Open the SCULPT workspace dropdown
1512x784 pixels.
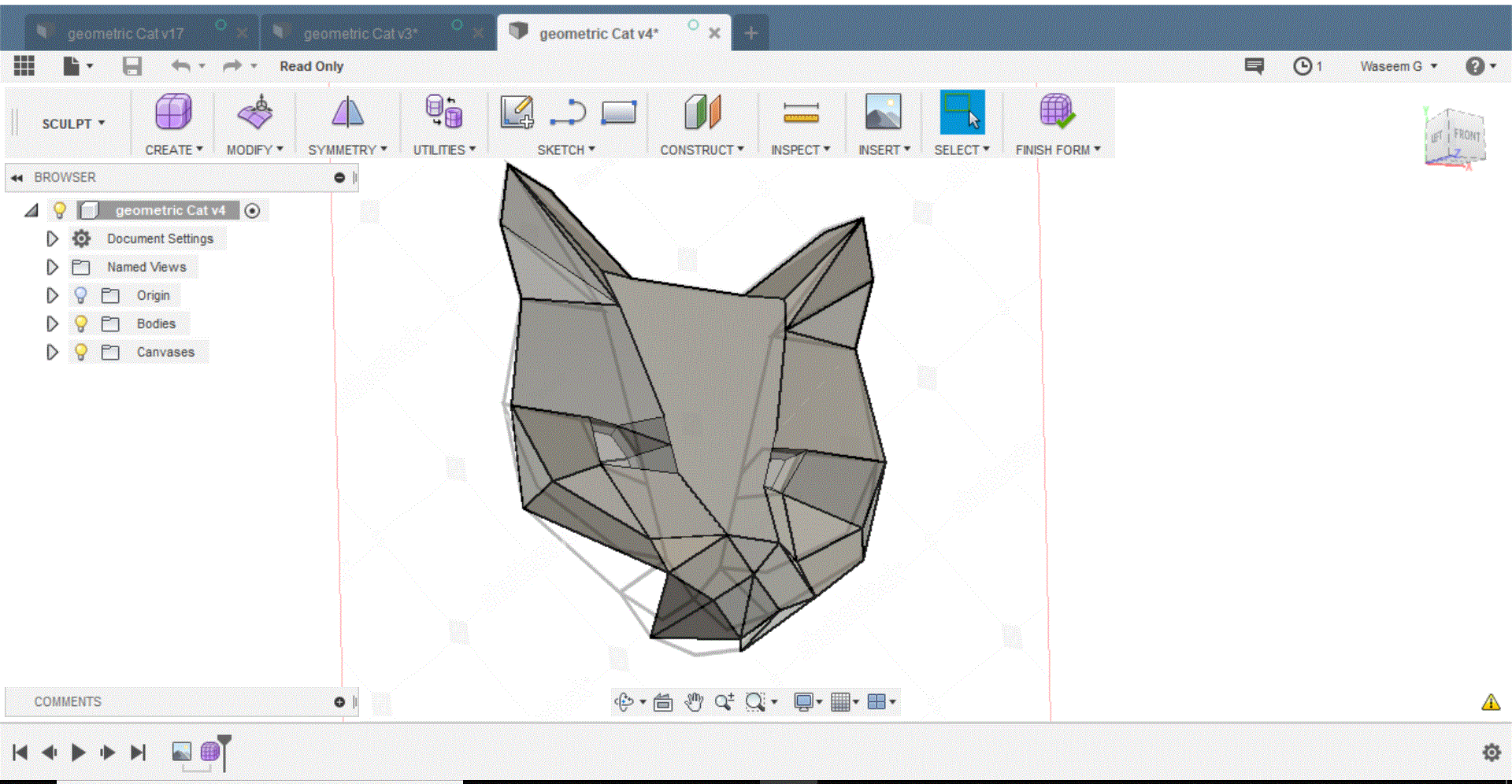click(x=73, y=124)
